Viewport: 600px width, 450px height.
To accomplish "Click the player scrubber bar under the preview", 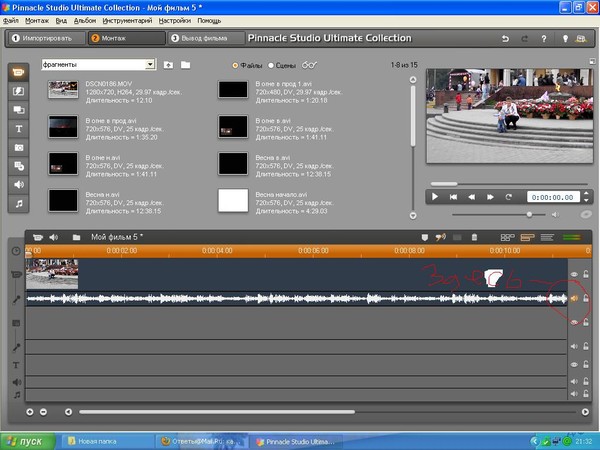I will tap(509, 184).
